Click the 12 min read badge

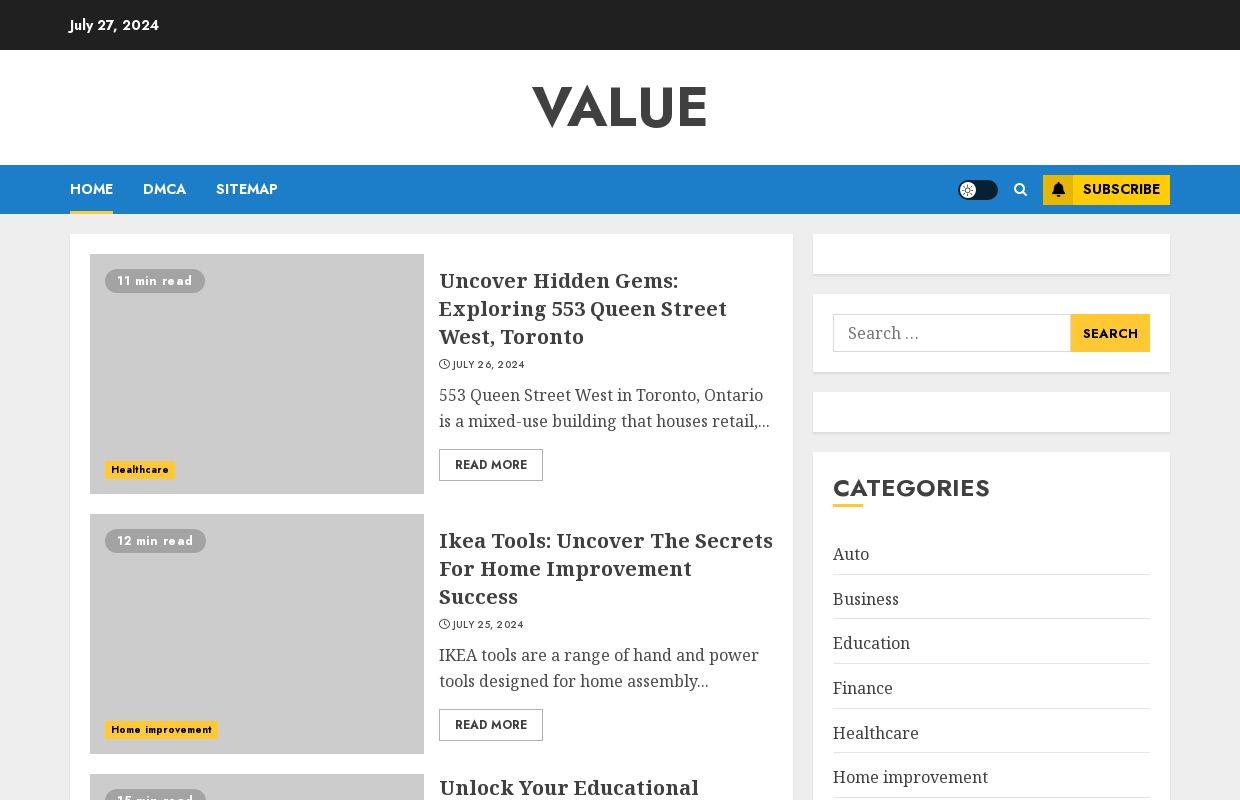click(155, 541)
